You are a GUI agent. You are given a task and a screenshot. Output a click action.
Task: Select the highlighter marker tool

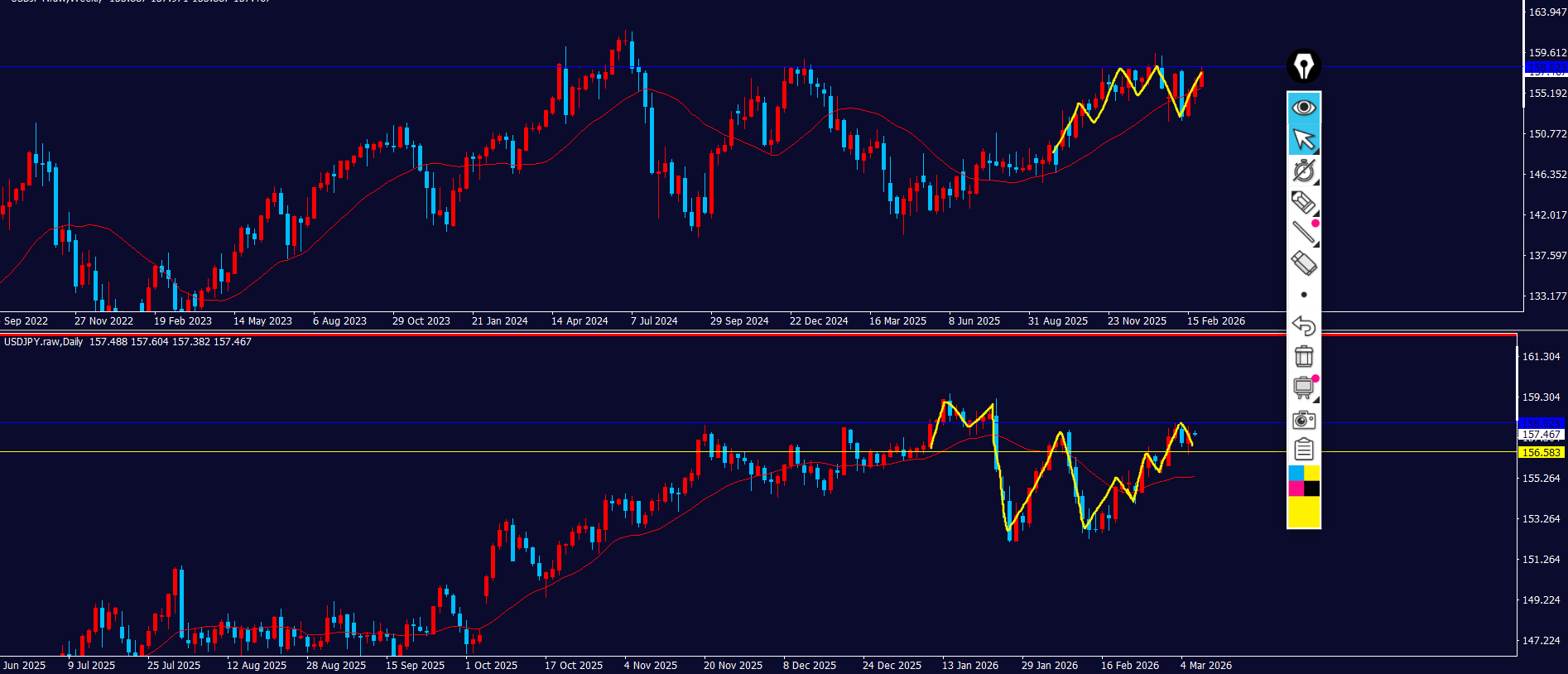pos(1302,201)
